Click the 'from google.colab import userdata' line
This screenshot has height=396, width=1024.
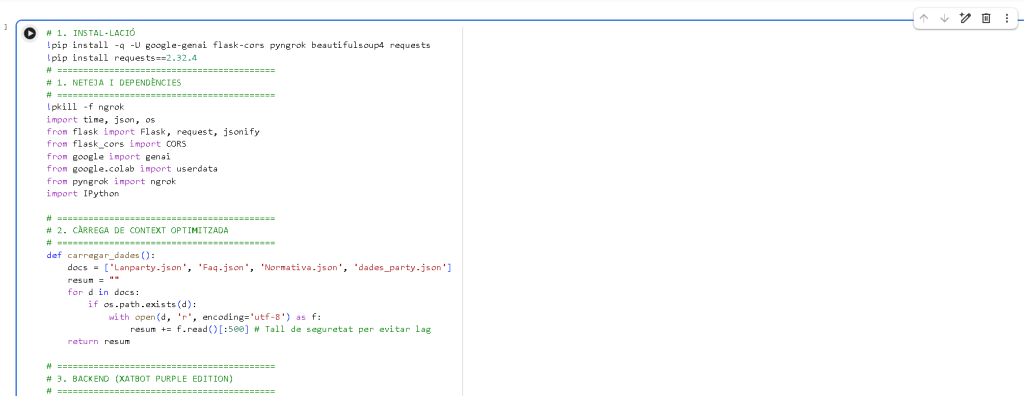pyautogui.click(x=132, y=169)
